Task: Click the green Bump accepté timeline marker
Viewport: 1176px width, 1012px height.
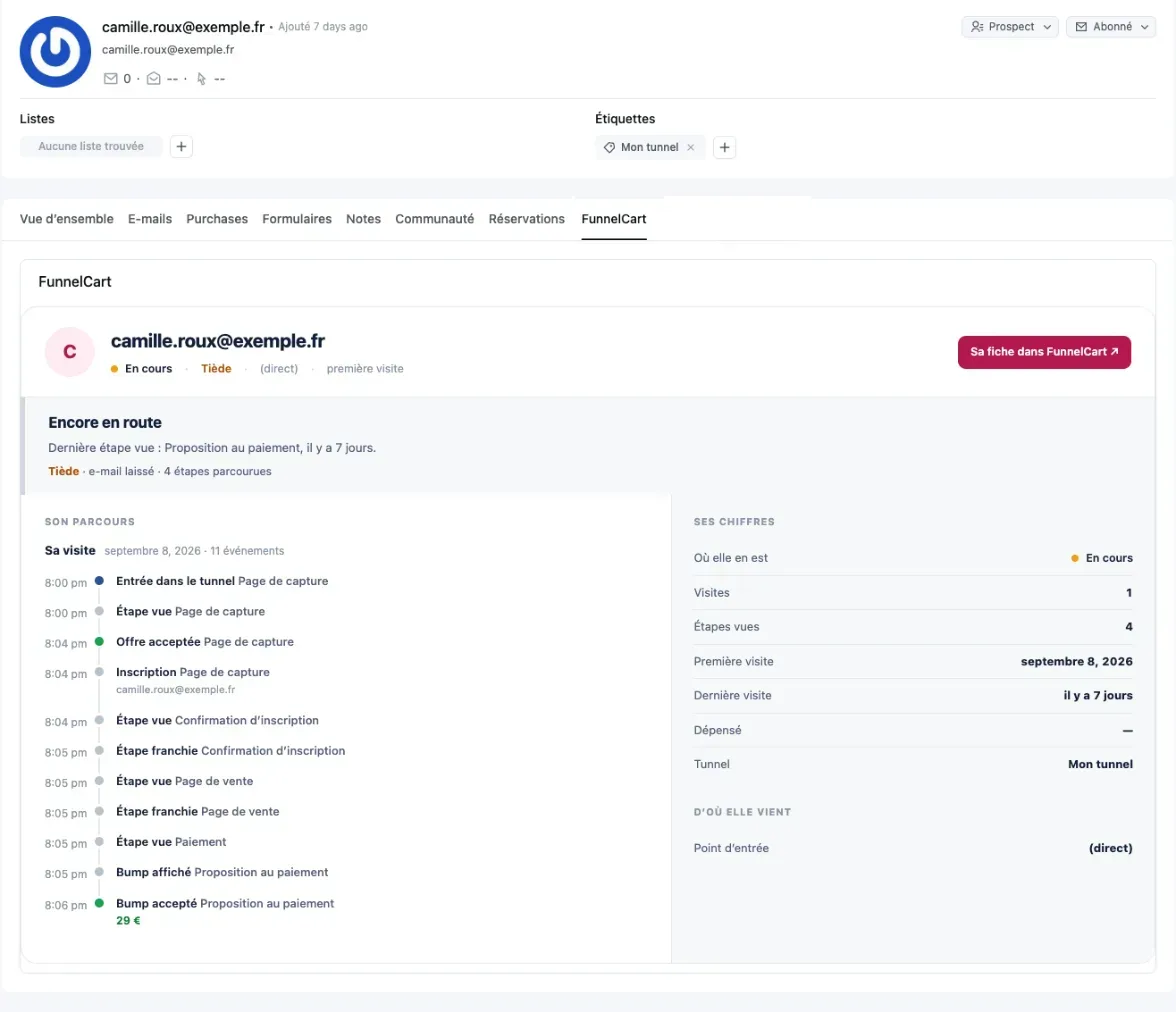Action: pyautogui.click(x=99, y=903)
